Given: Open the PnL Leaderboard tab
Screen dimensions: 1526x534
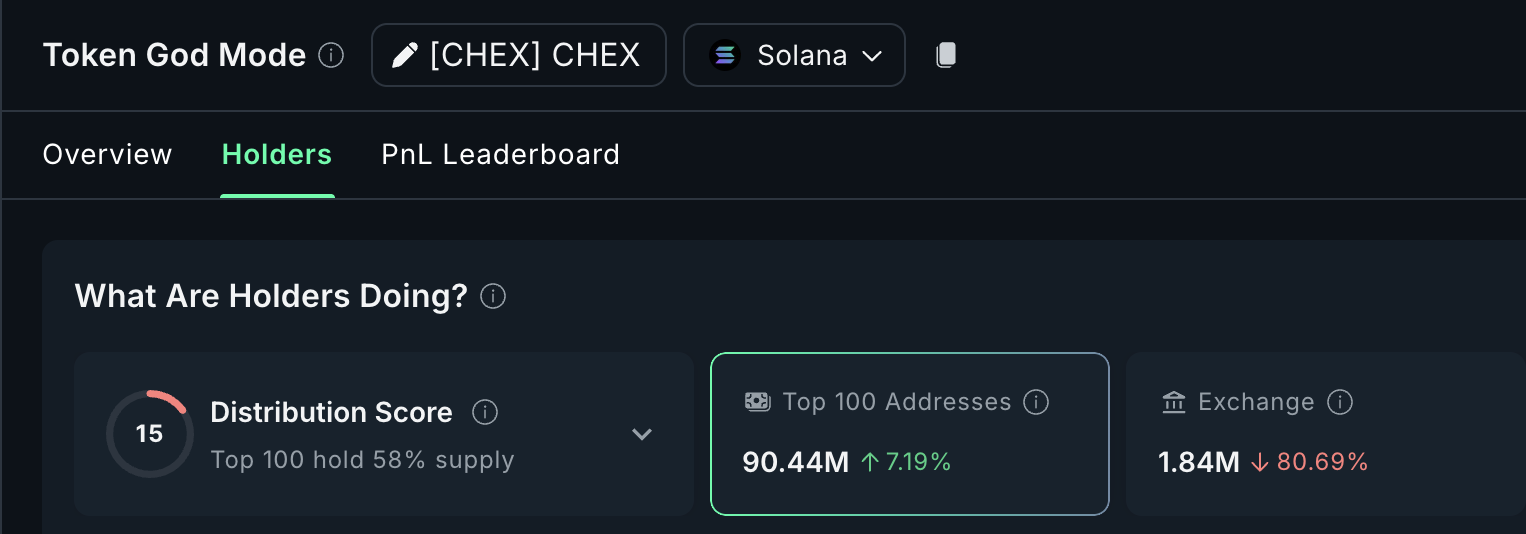Looking at the screenshot, I should tap(500, 155).
